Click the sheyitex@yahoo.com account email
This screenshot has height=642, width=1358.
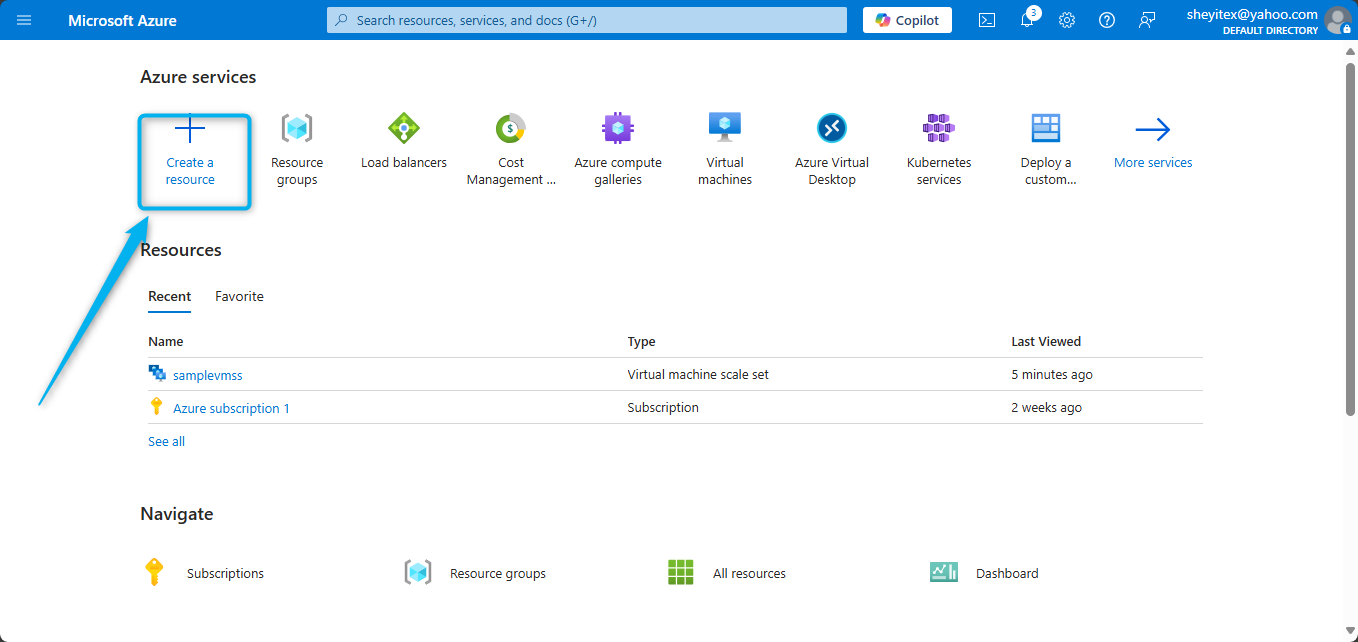[1252, 14]
